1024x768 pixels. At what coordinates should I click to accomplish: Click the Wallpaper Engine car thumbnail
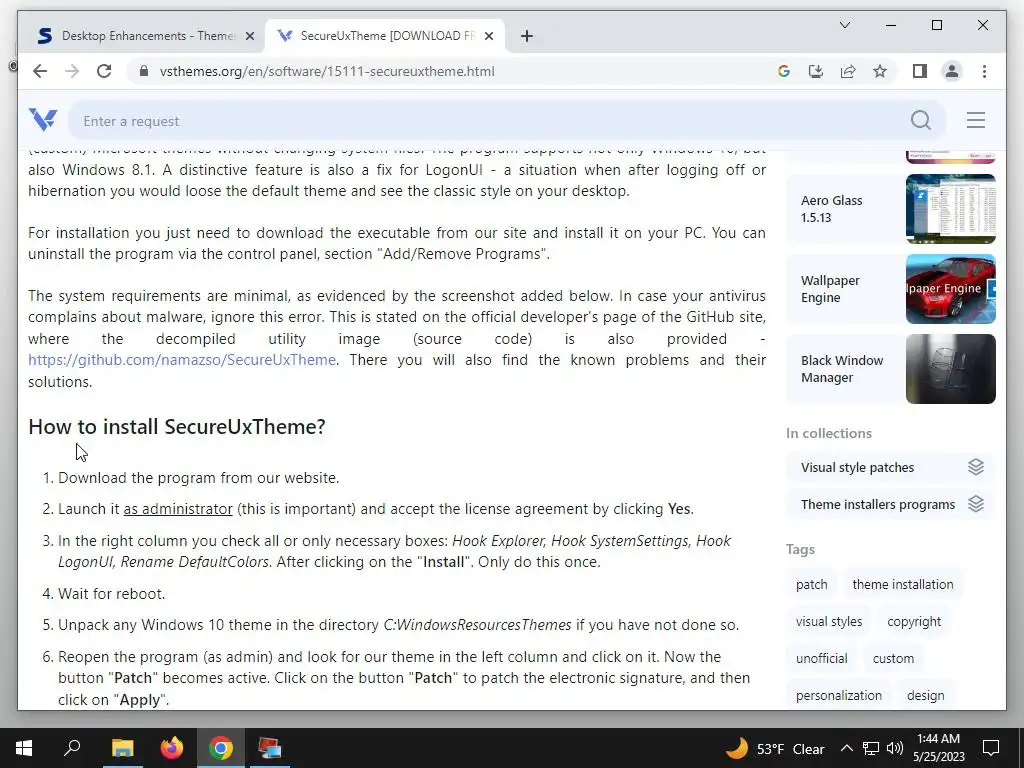pyautogui.click(x=950, y=289)
